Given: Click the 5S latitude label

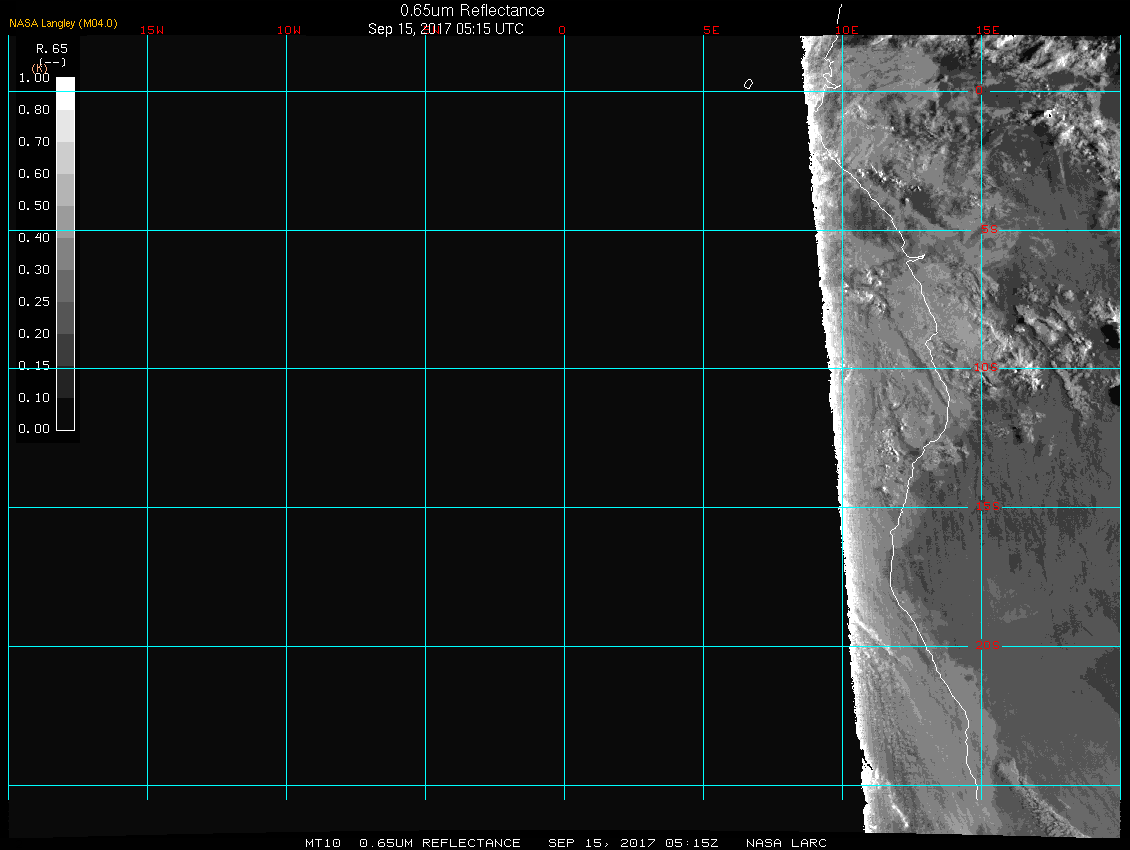Looking at the screenshot, I should (989, 229).
